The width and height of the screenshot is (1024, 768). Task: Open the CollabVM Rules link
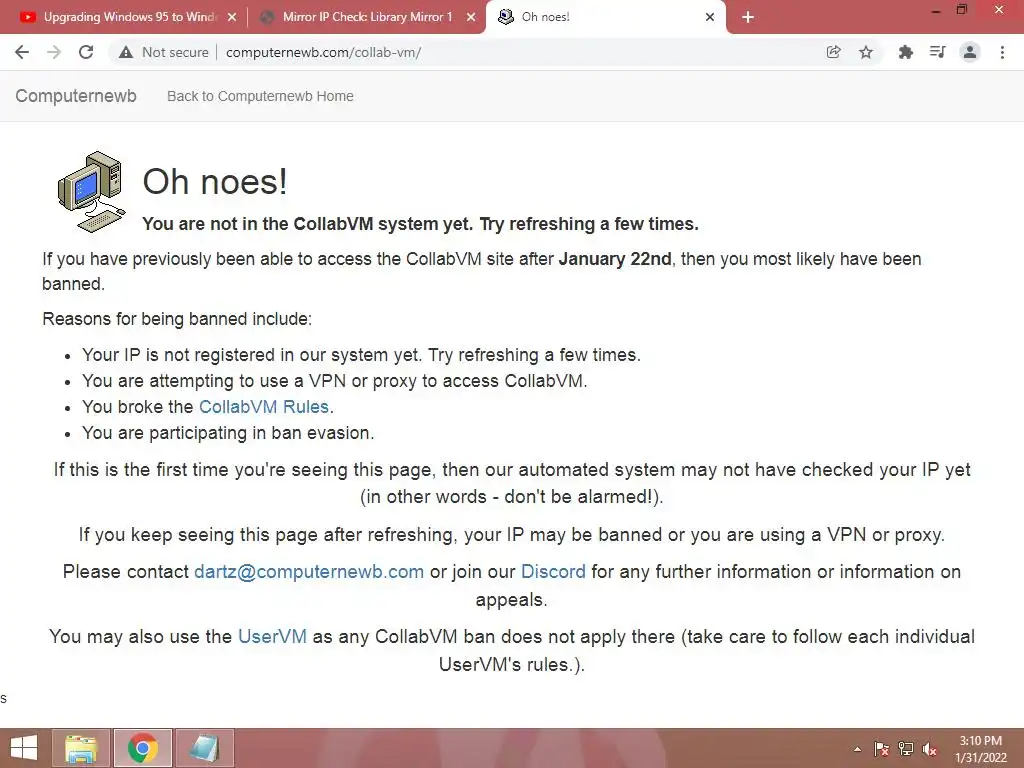(264, 407)
